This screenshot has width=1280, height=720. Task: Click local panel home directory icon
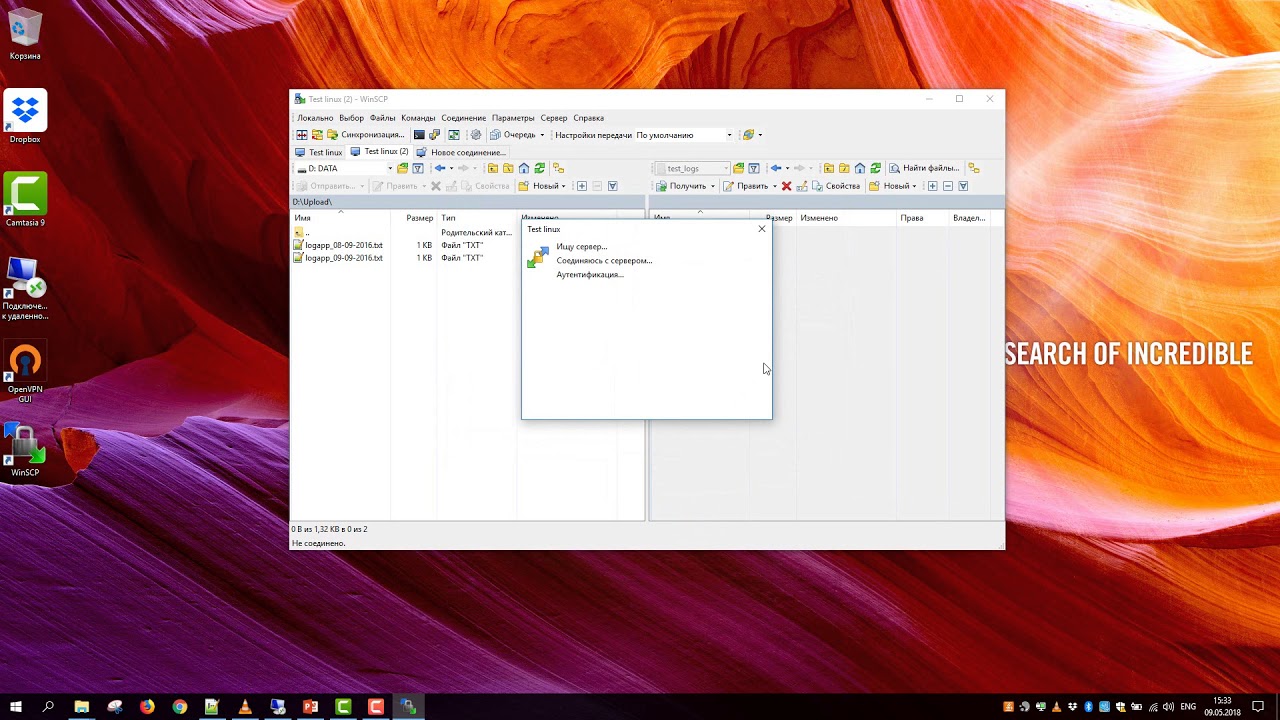tap(524, 168)
